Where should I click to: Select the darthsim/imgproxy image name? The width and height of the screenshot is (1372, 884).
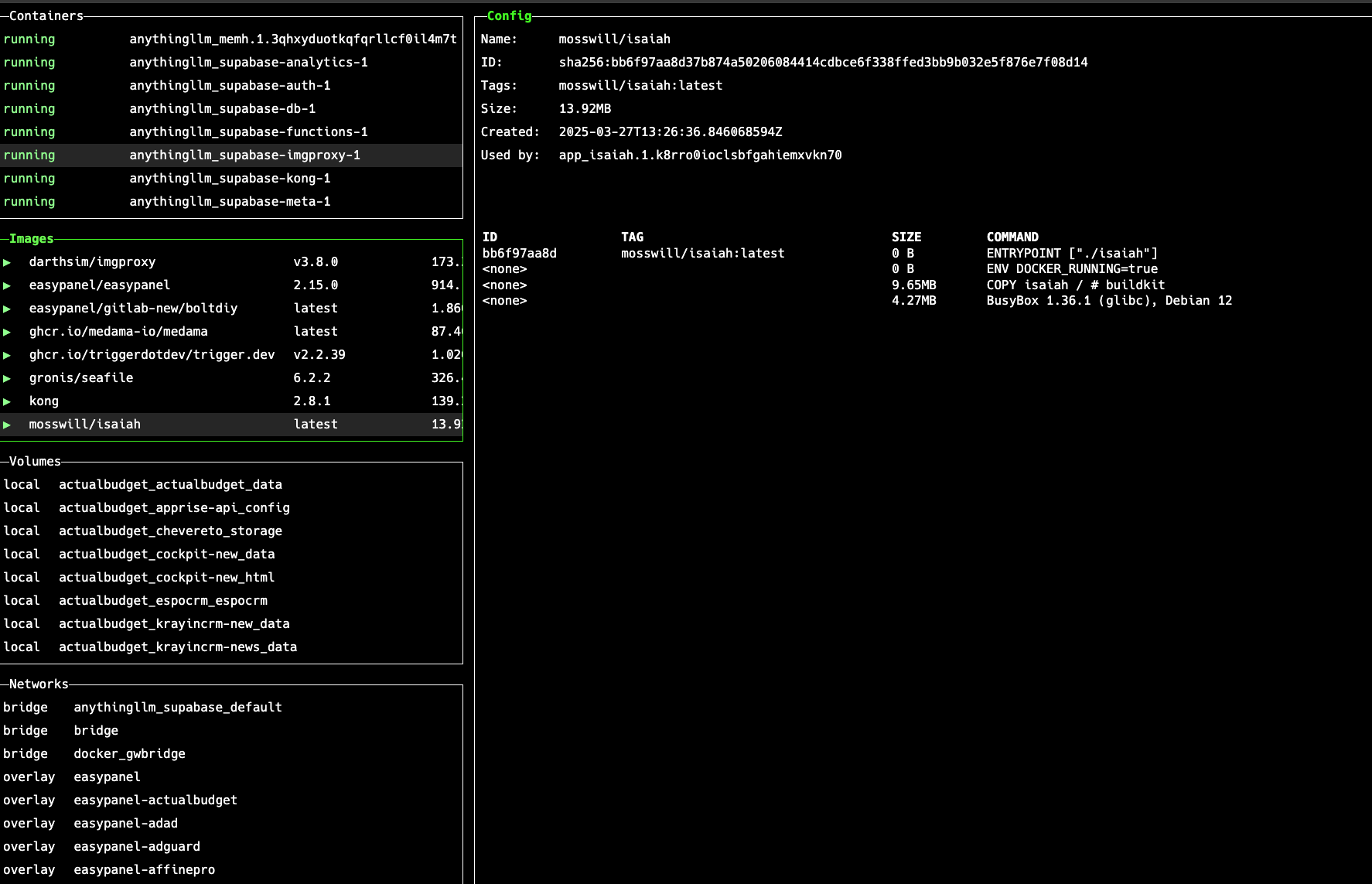click(x=92, y=262)
